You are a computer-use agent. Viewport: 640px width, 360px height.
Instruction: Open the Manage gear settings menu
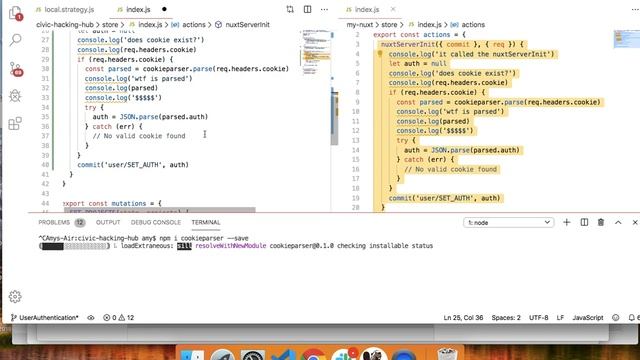15,296
